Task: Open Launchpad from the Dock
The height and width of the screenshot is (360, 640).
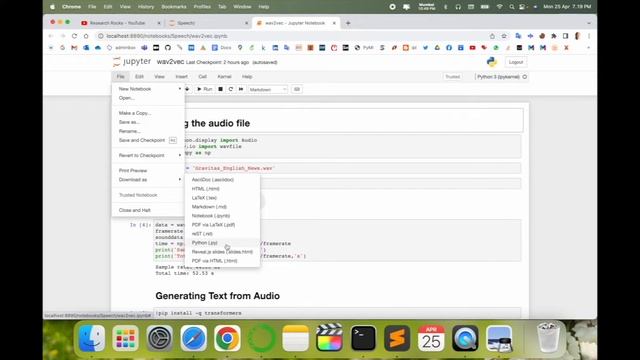Action: pyautogui.click(x=125, y=338)
